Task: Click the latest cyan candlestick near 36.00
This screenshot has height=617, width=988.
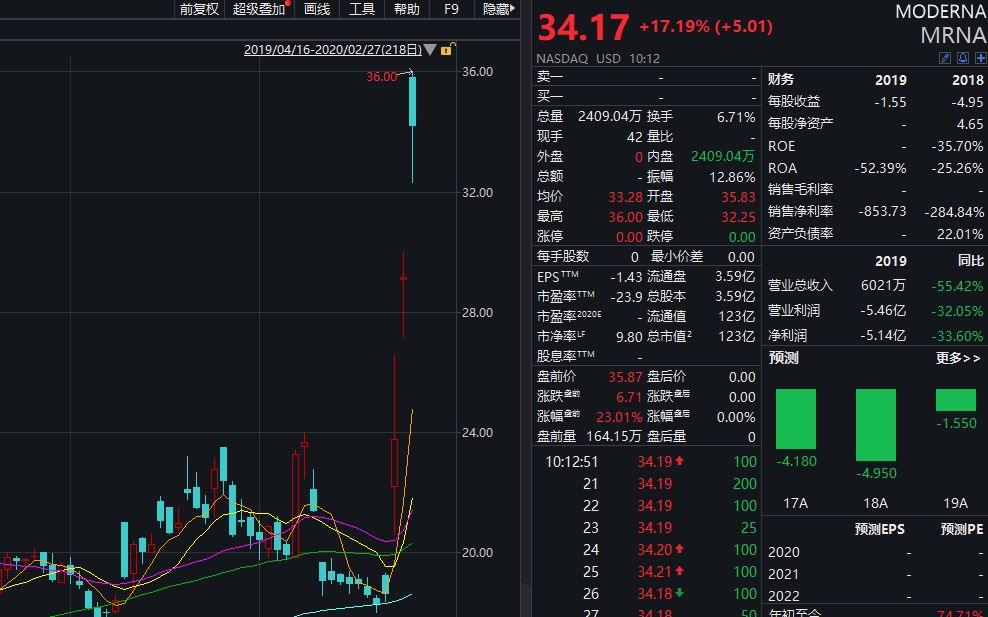Action: point(413,101)
